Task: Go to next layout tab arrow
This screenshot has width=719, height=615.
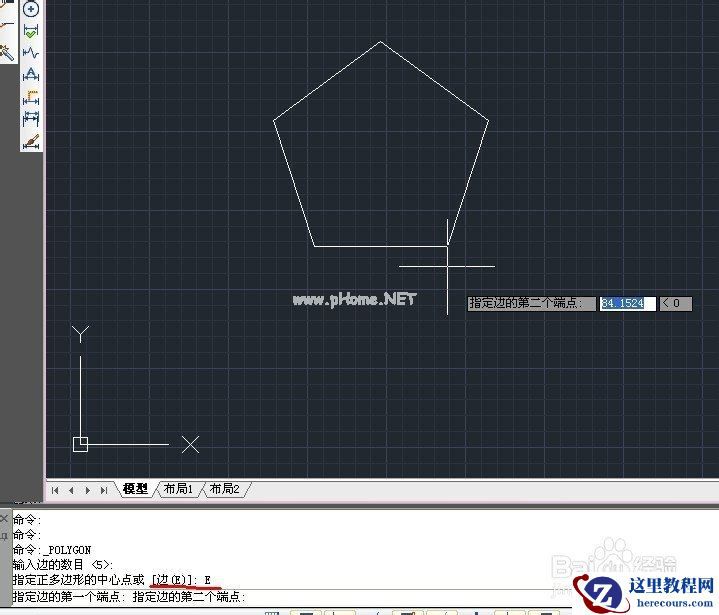Action: pyautogui.click(x=88, y=490)
